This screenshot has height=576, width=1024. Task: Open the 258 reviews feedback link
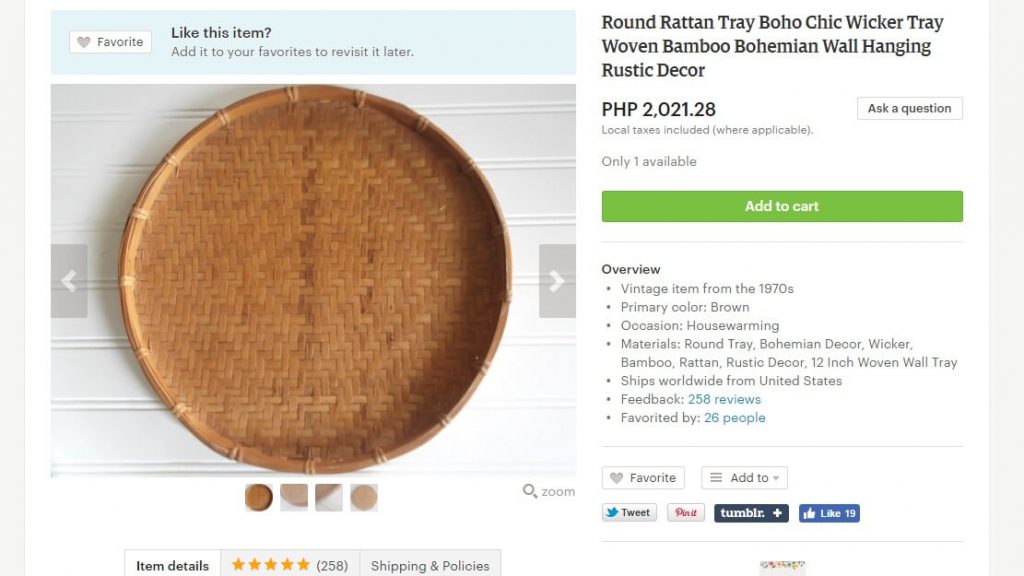pyautogui.click(x=724, y=399)
